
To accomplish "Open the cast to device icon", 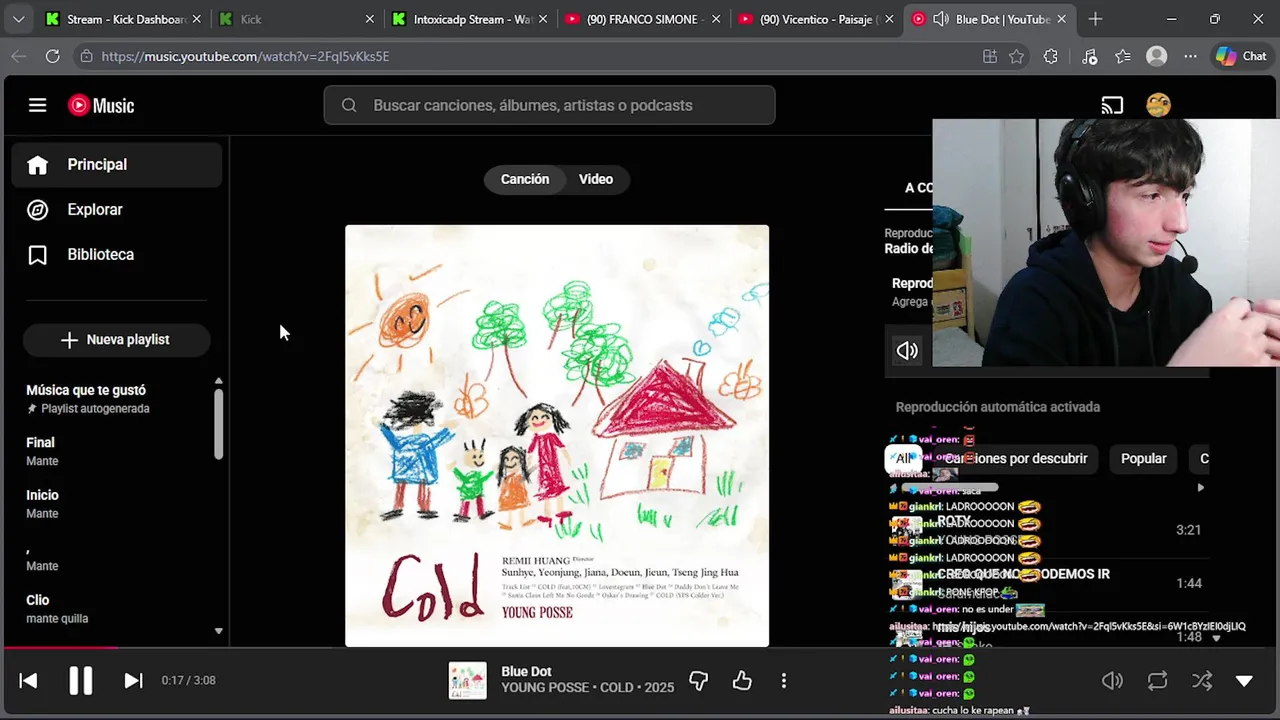I will click(1112, 105).
